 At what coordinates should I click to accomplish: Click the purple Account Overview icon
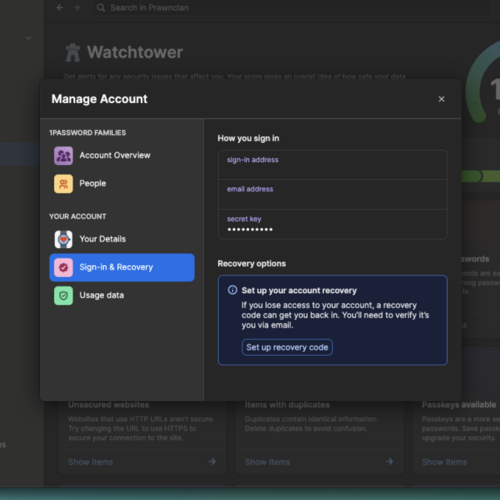[63, 156]
